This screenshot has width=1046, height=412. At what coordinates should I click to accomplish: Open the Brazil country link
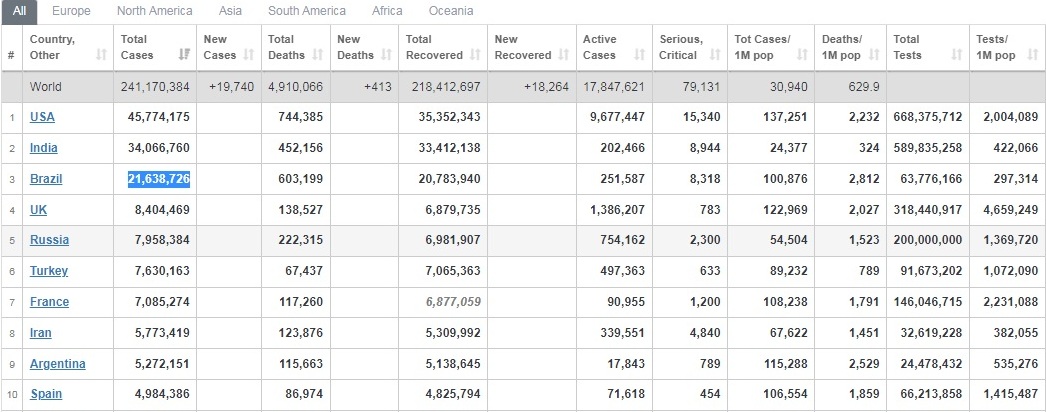click(x=46, y=179)
